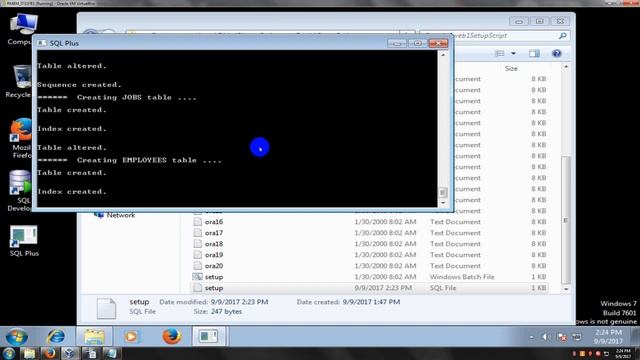Click the Explorer file list scrollbar down arrow
Viewport: 640px width, 360px height.
coord(566,289)
